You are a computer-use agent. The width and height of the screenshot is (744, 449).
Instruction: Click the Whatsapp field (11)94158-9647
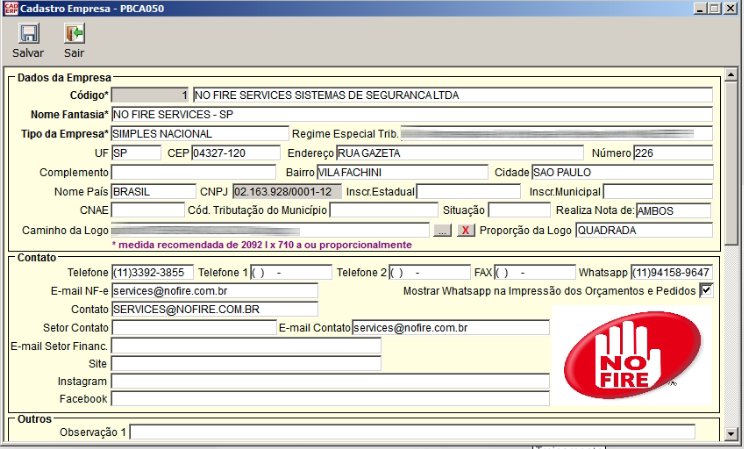[x=671, y=272]
